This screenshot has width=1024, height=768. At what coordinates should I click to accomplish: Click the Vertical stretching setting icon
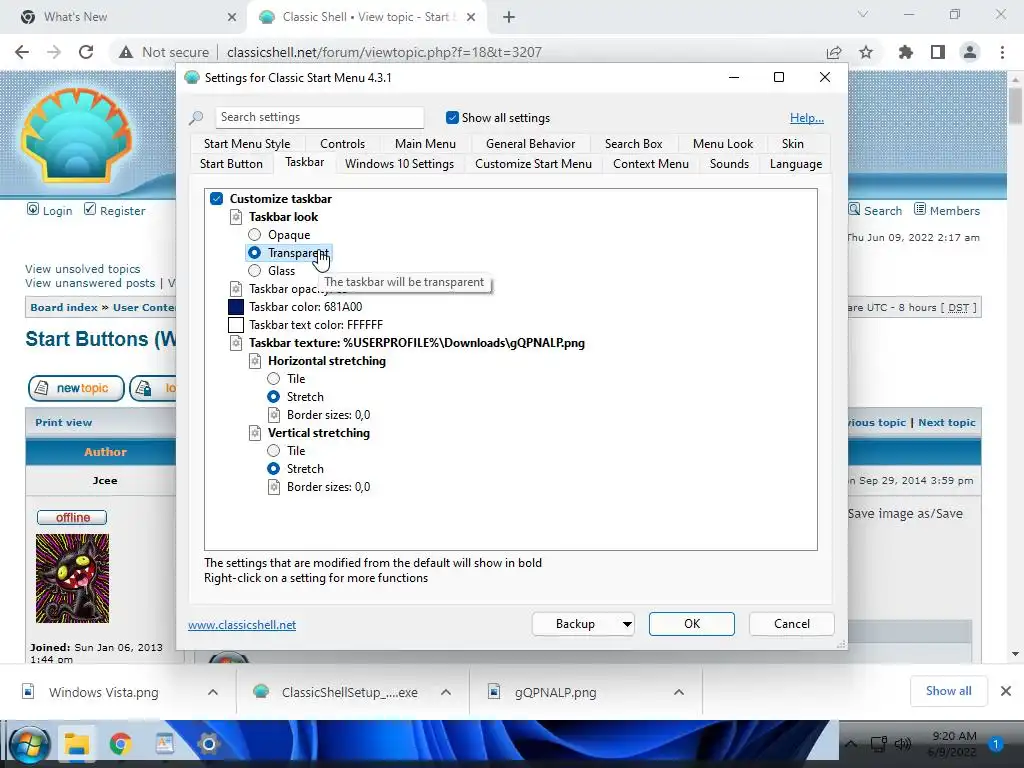coord(255,433)
